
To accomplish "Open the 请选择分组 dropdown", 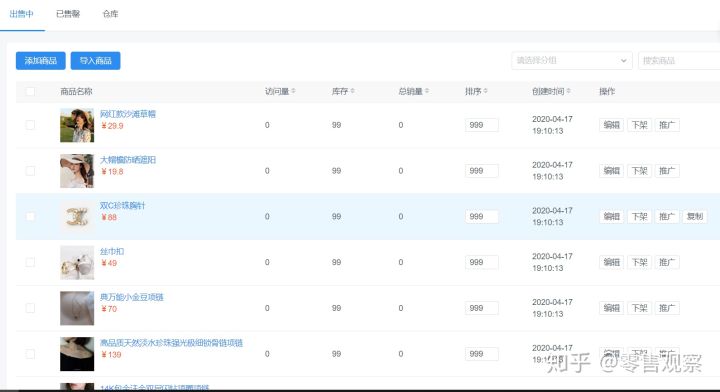I will 572,61.
